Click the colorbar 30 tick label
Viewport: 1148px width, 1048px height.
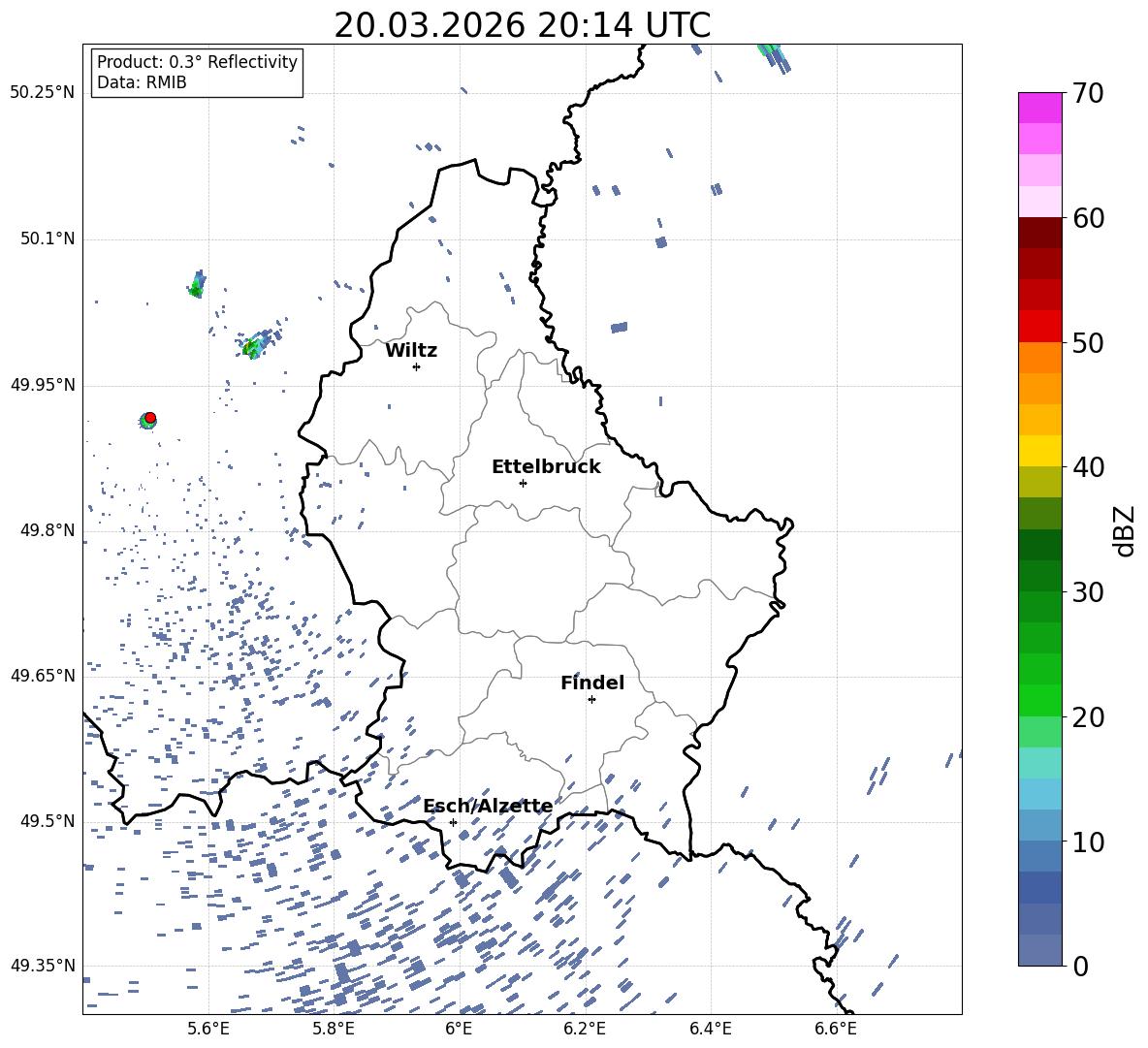click(1088, 592)
